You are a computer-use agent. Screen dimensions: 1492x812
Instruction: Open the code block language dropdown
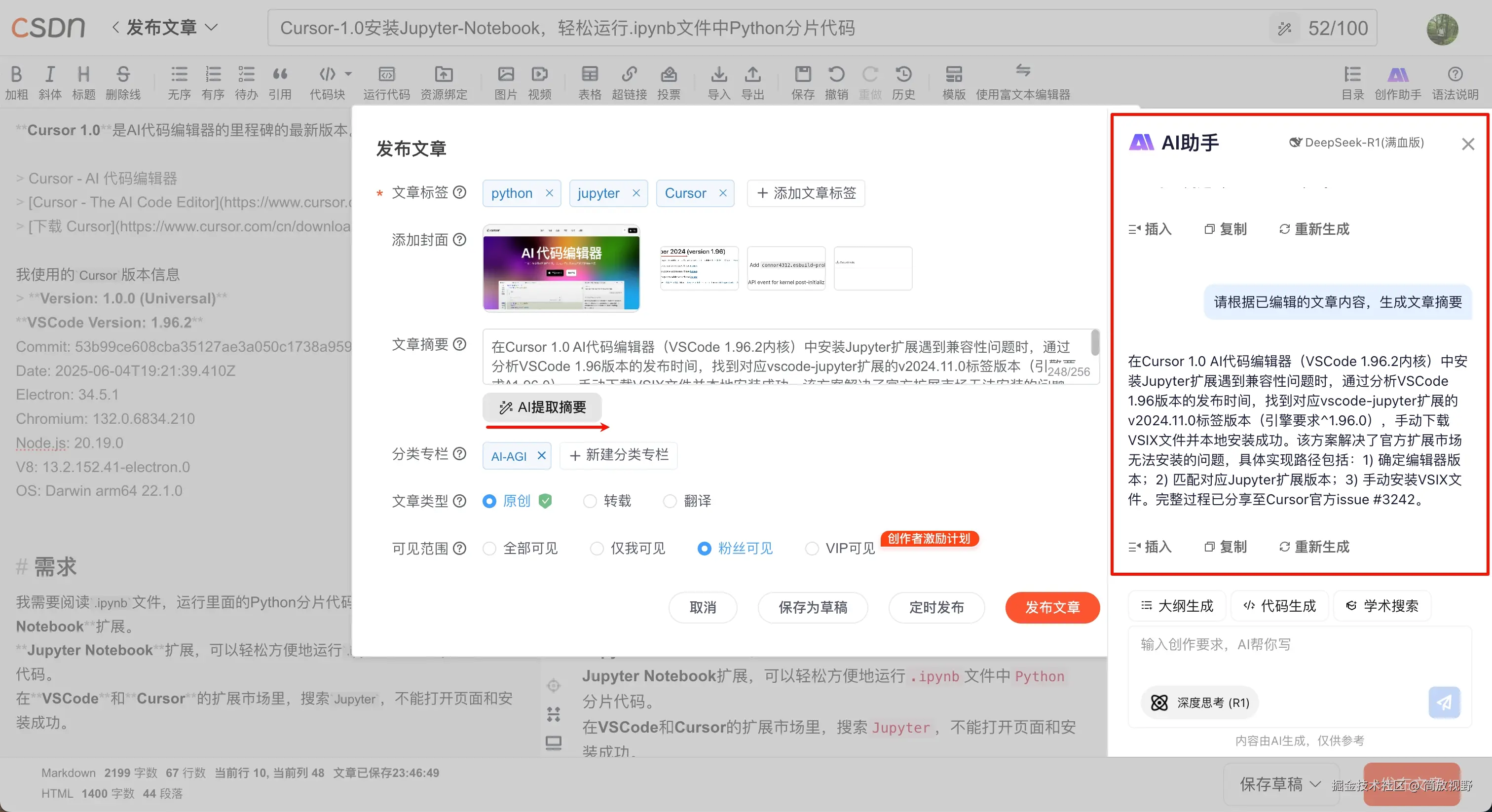click(348, 74)
